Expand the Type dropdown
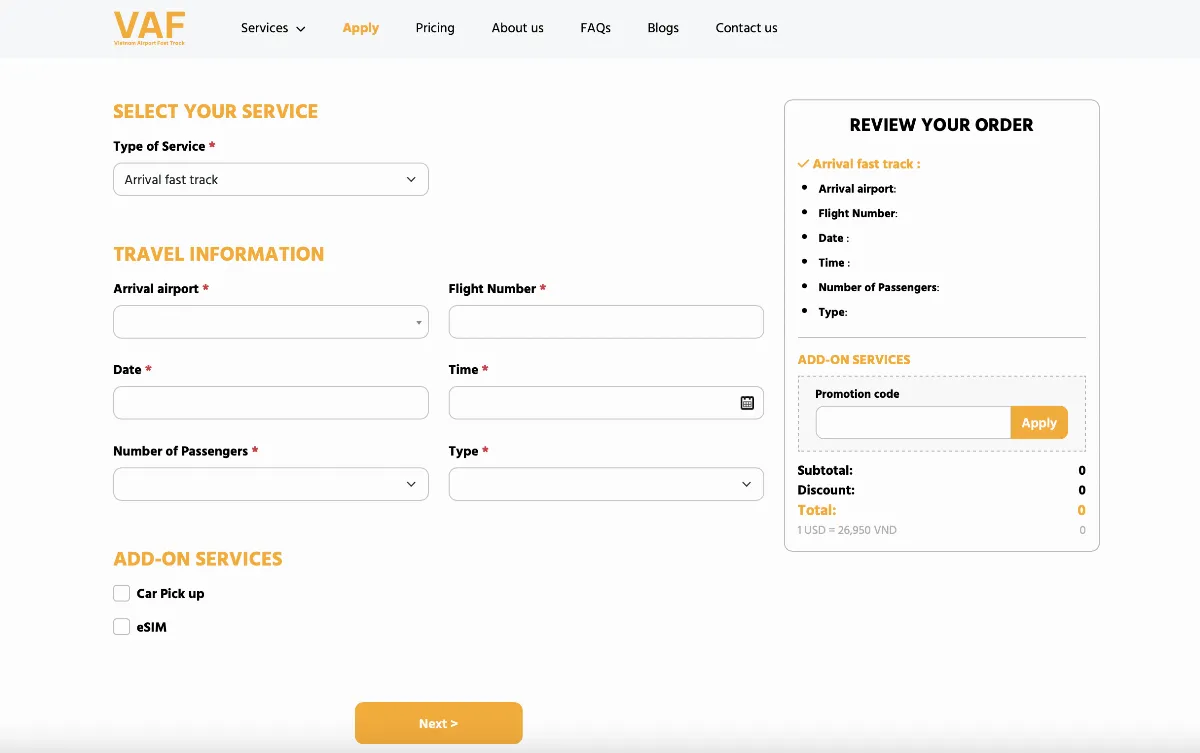The height and width of the screenshot is (753, 1200). tap(606, 484)
